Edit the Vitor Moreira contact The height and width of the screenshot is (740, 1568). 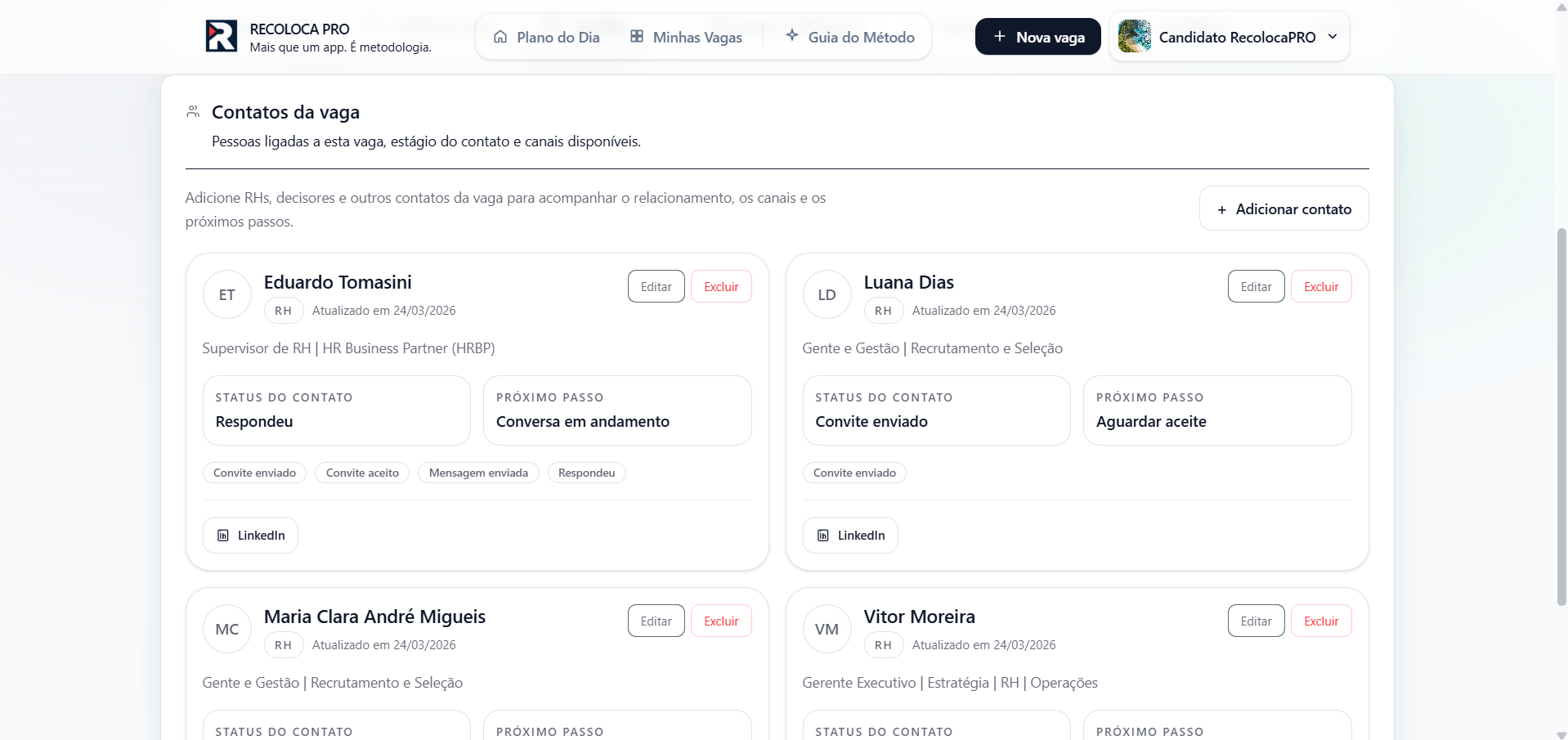[1256, 621]
